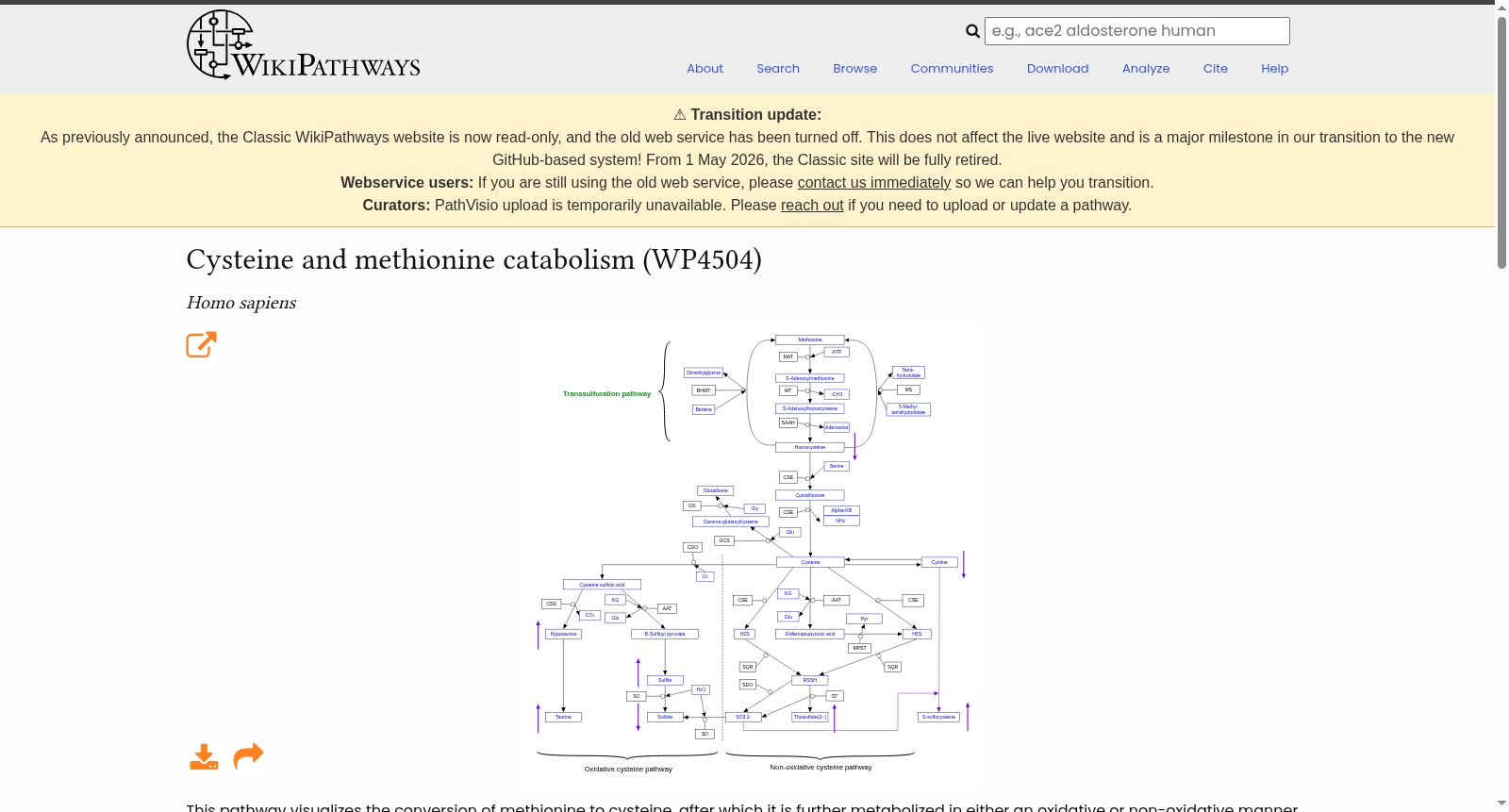Select the Thiosulfate(2-) node
This screenshot has width=1509, height=812.
tap(810, 717)
